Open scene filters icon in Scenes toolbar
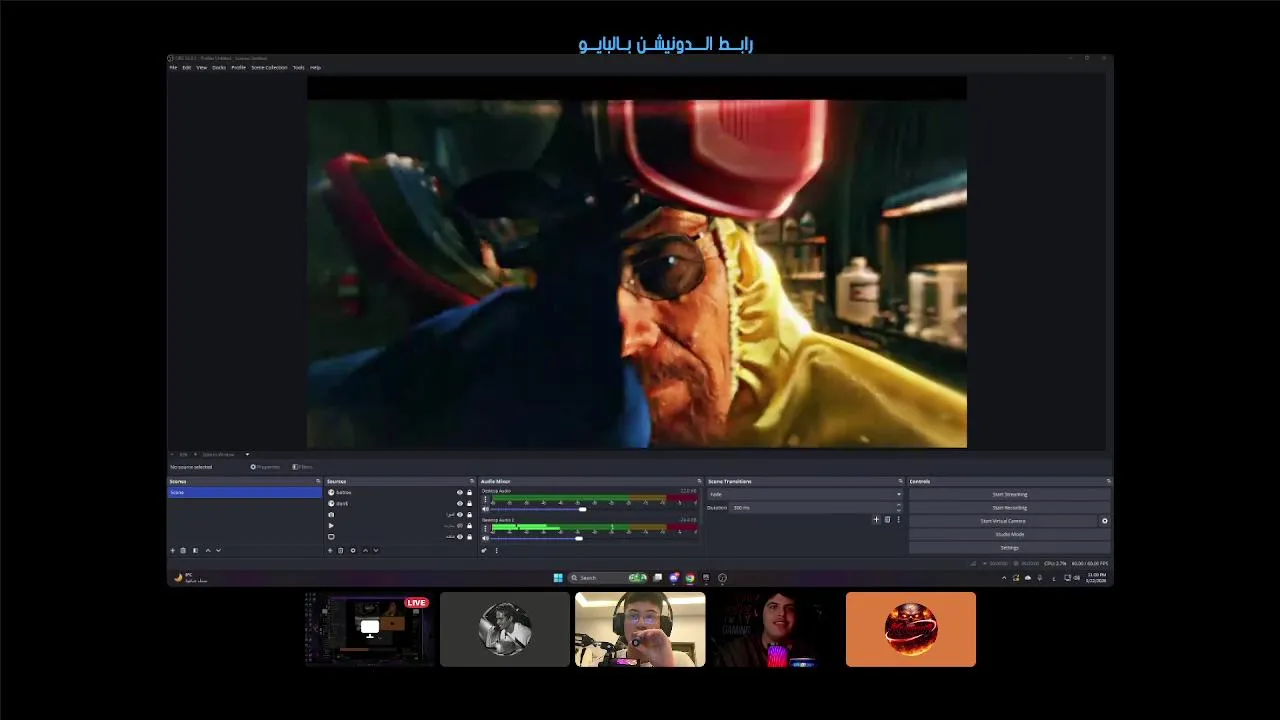The width and height of the screenshot is (1280, 720). coord(195,550)
